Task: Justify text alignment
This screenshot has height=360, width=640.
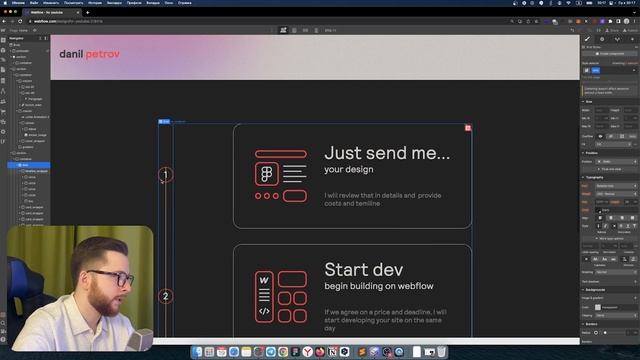Action: click(632, 218)
